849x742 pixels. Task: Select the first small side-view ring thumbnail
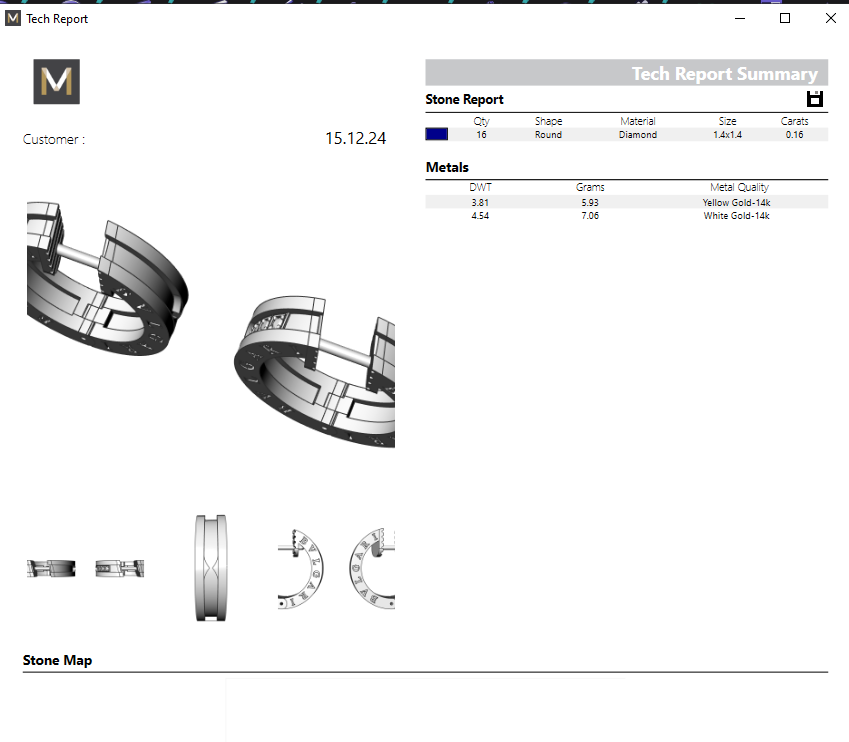click(50, 568)
